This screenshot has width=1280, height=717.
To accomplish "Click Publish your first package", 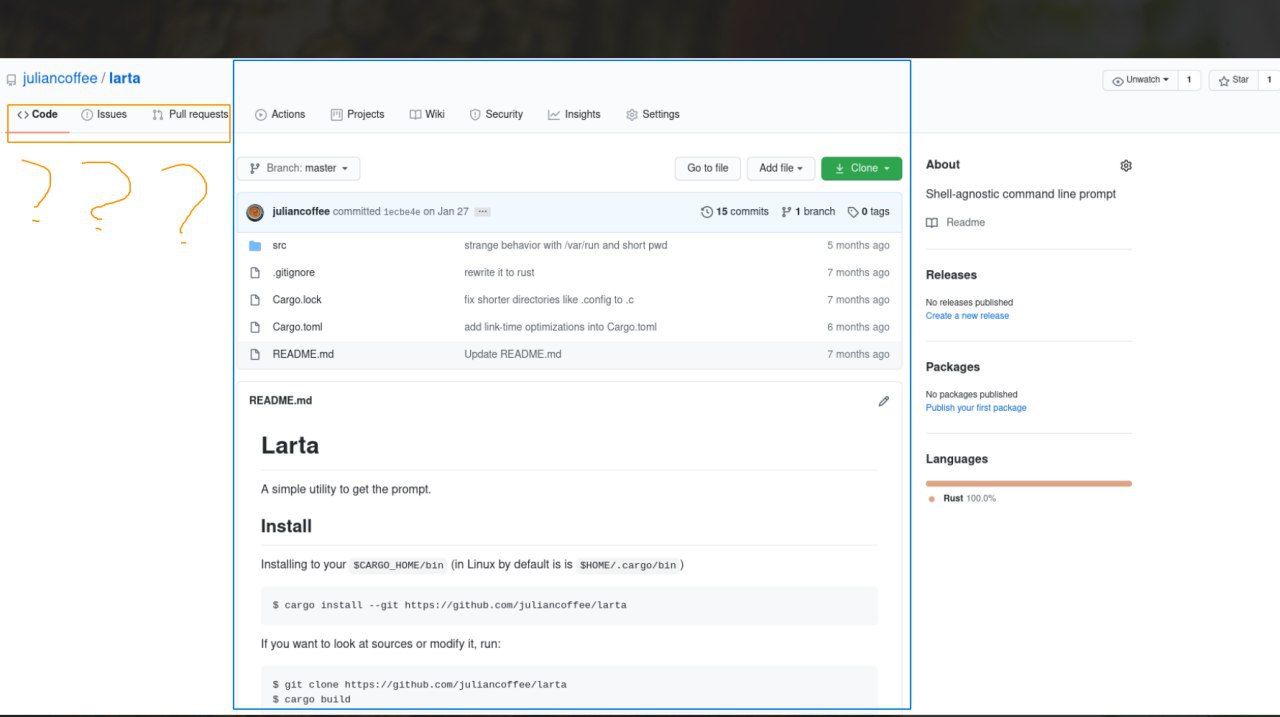I will (976, 408).
